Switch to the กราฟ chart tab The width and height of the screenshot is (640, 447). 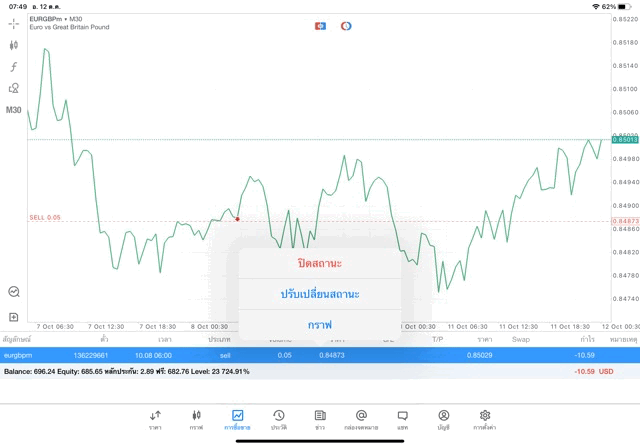[x=196, y=419]
